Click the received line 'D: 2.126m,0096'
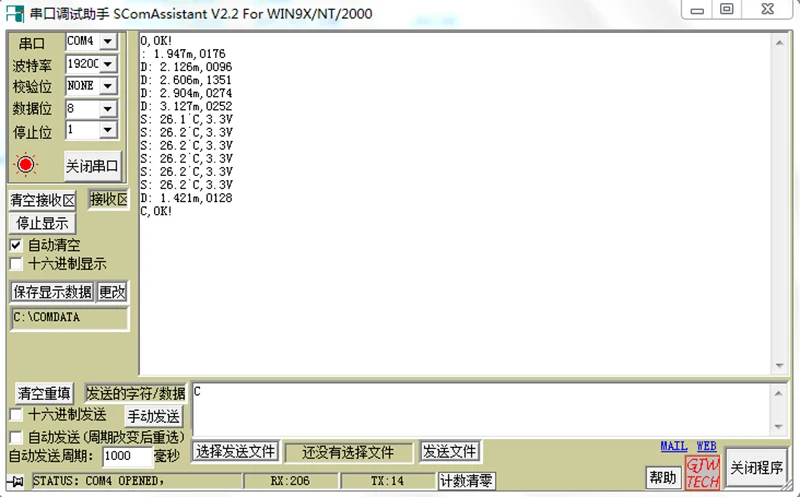800x497 pixels. tap(186, 67)
